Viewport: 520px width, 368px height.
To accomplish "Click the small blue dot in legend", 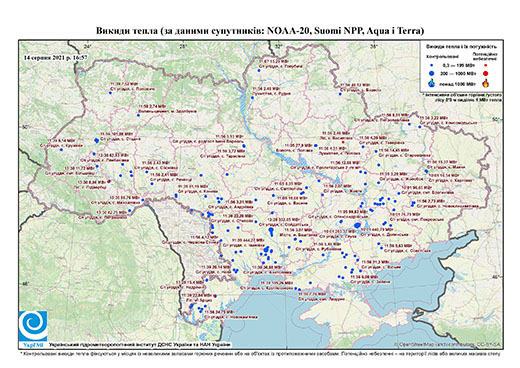I will coord(432,66).
